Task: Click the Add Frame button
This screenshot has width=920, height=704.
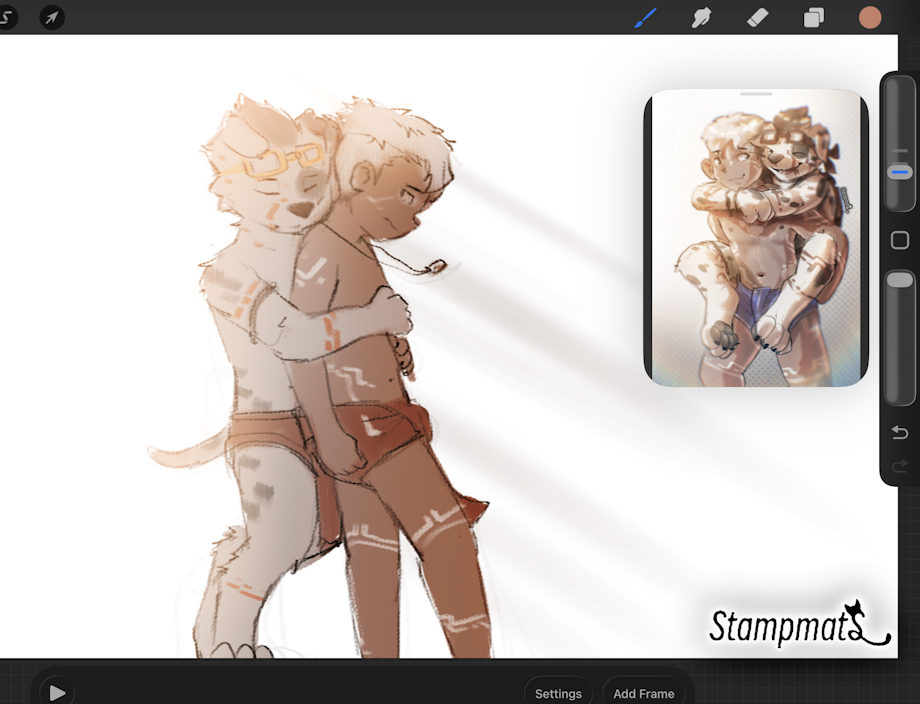Action: [643, 693]
